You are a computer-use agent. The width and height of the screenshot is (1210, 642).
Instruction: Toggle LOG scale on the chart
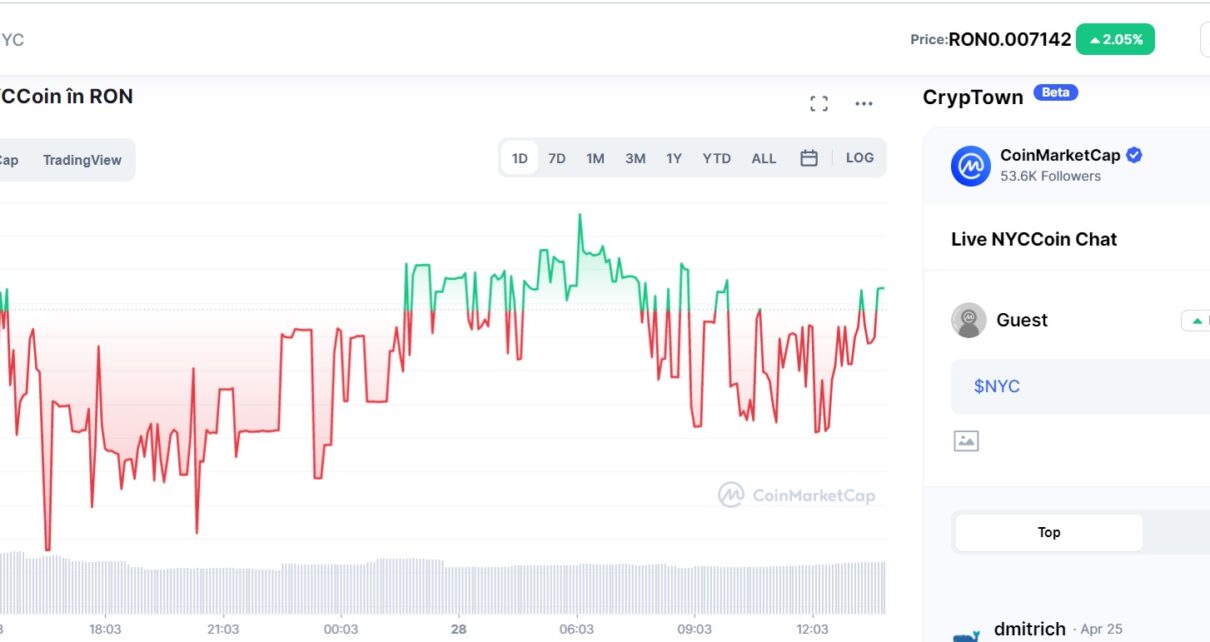(x=860, y=158)
